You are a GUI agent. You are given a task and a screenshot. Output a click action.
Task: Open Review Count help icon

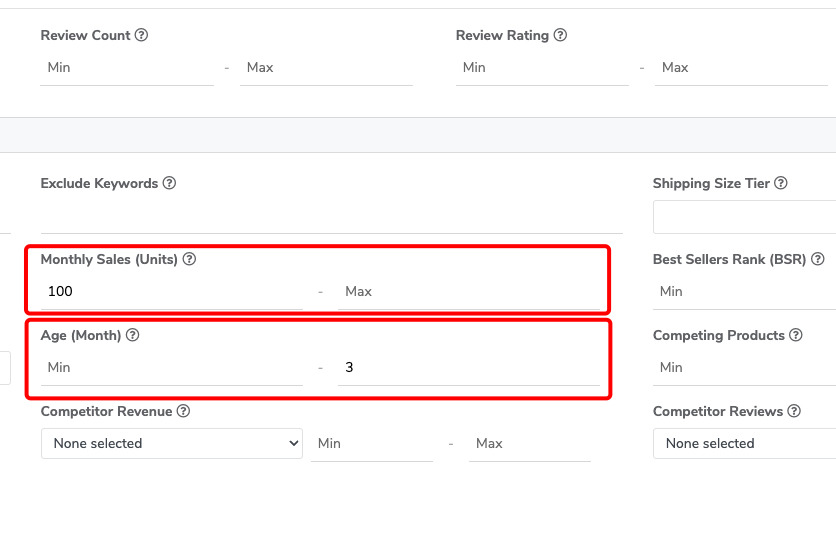click(141, 35)
